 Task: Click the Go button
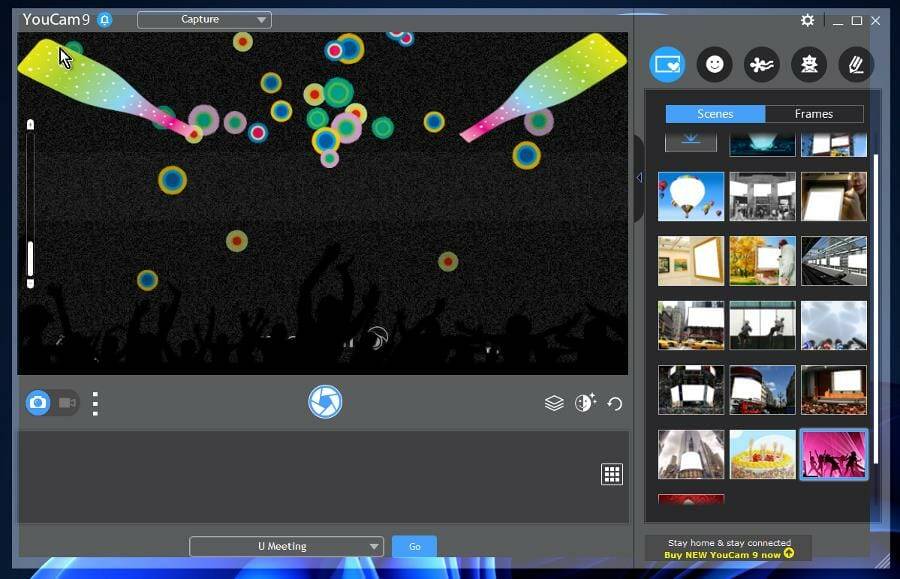point(413,546)
